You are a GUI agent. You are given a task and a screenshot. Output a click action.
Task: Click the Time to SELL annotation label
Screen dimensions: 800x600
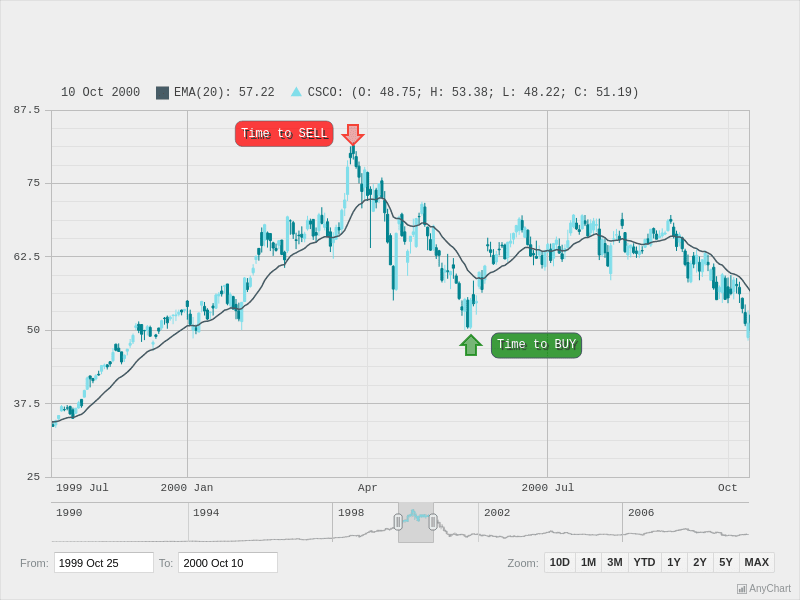coord(284,134)
